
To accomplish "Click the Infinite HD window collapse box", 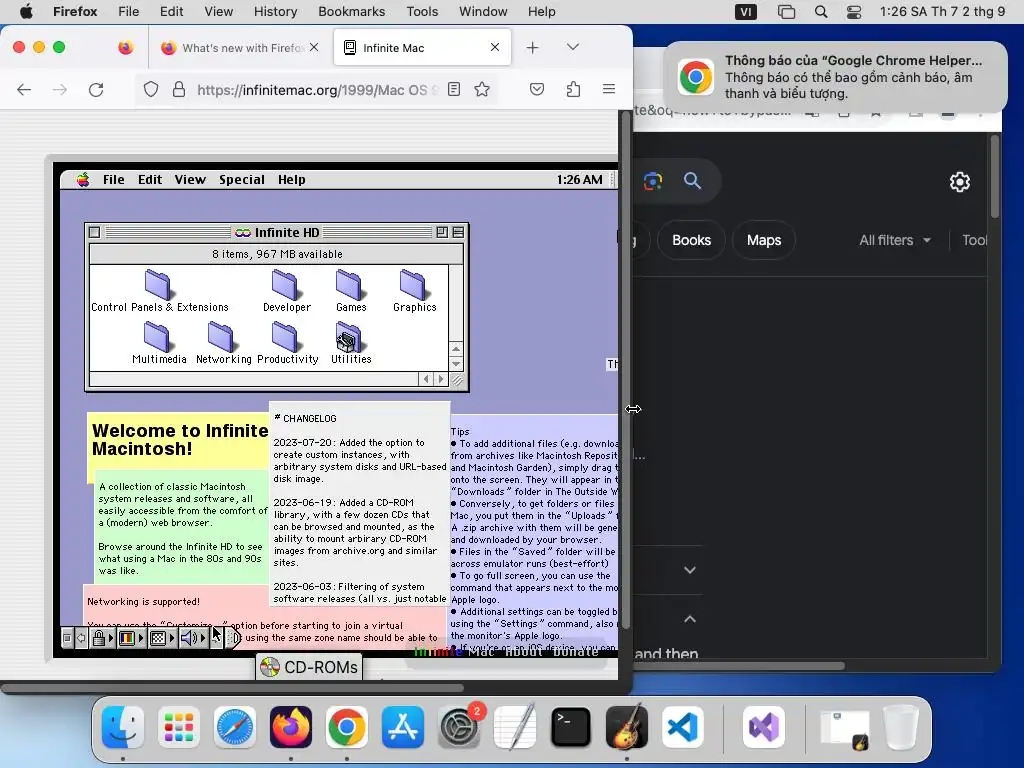I will pos(458,232).
